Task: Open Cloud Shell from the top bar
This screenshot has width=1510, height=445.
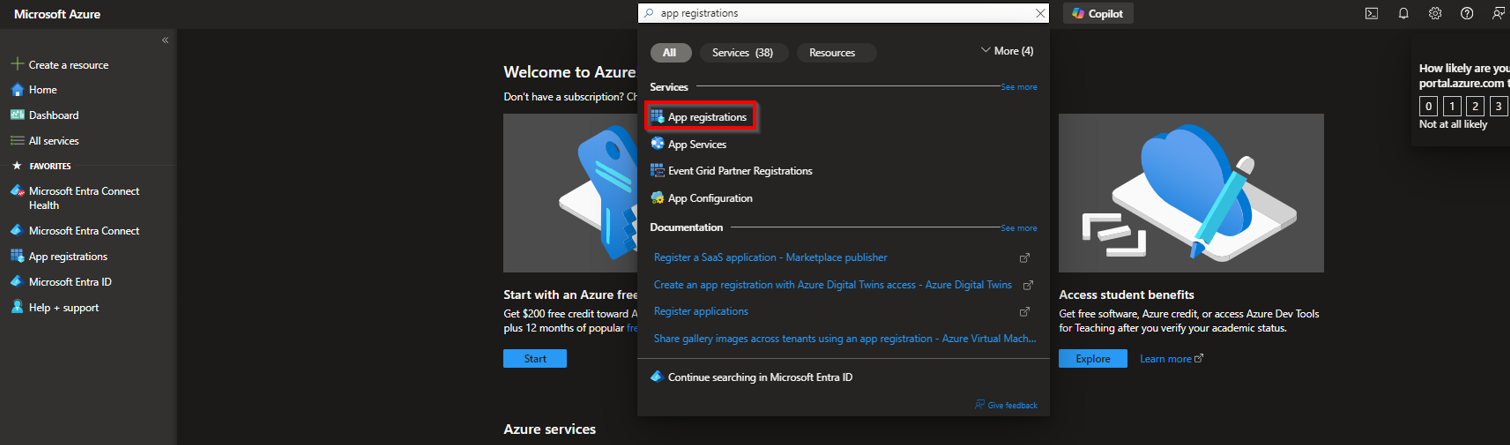Action: [x=1371, y=14]
